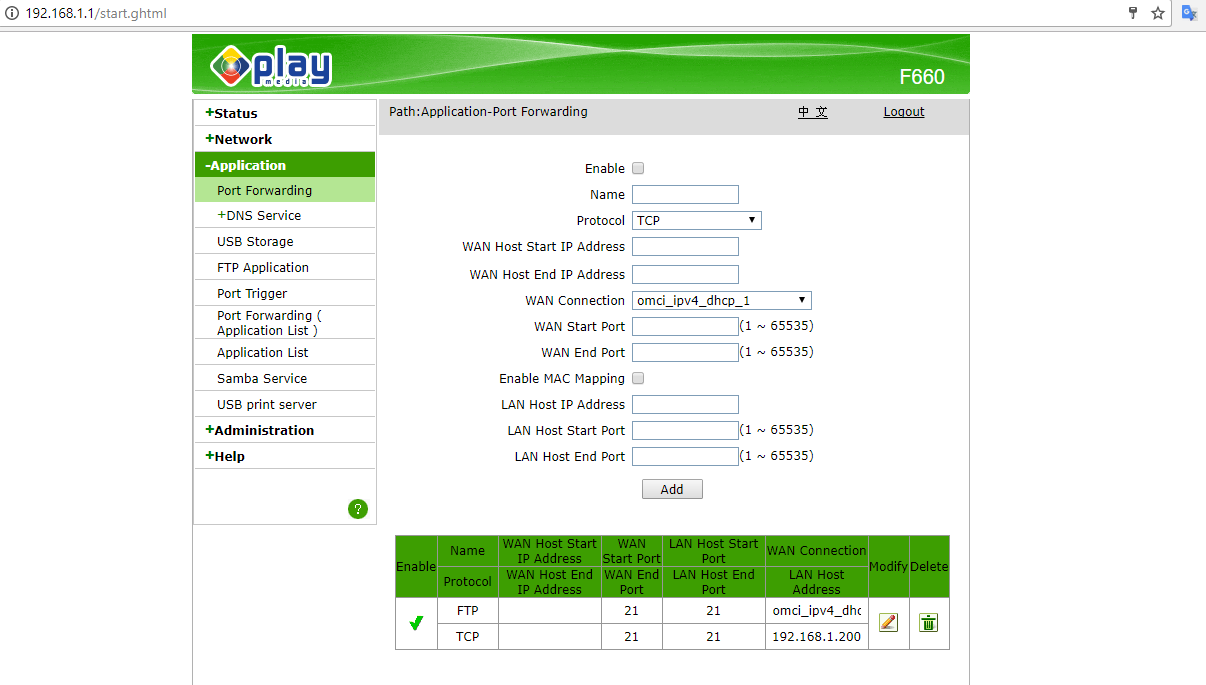This screenshot has width=1206, height=685.
Task: Click the WAN Start Port field
Action: (685, 327)
